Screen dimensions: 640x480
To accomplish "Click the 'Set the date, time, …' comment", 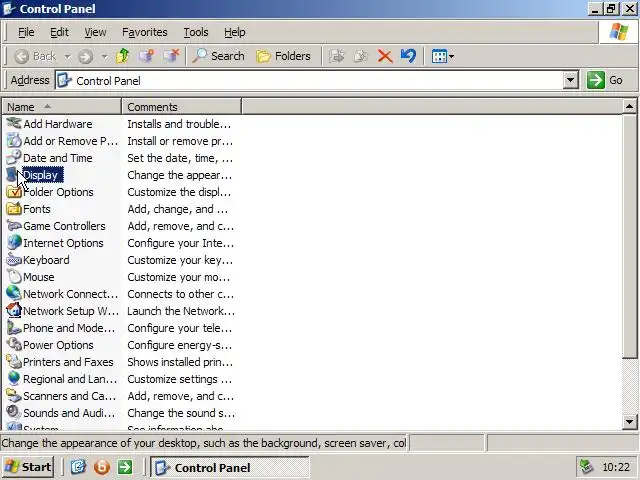I will coord(180,158).
